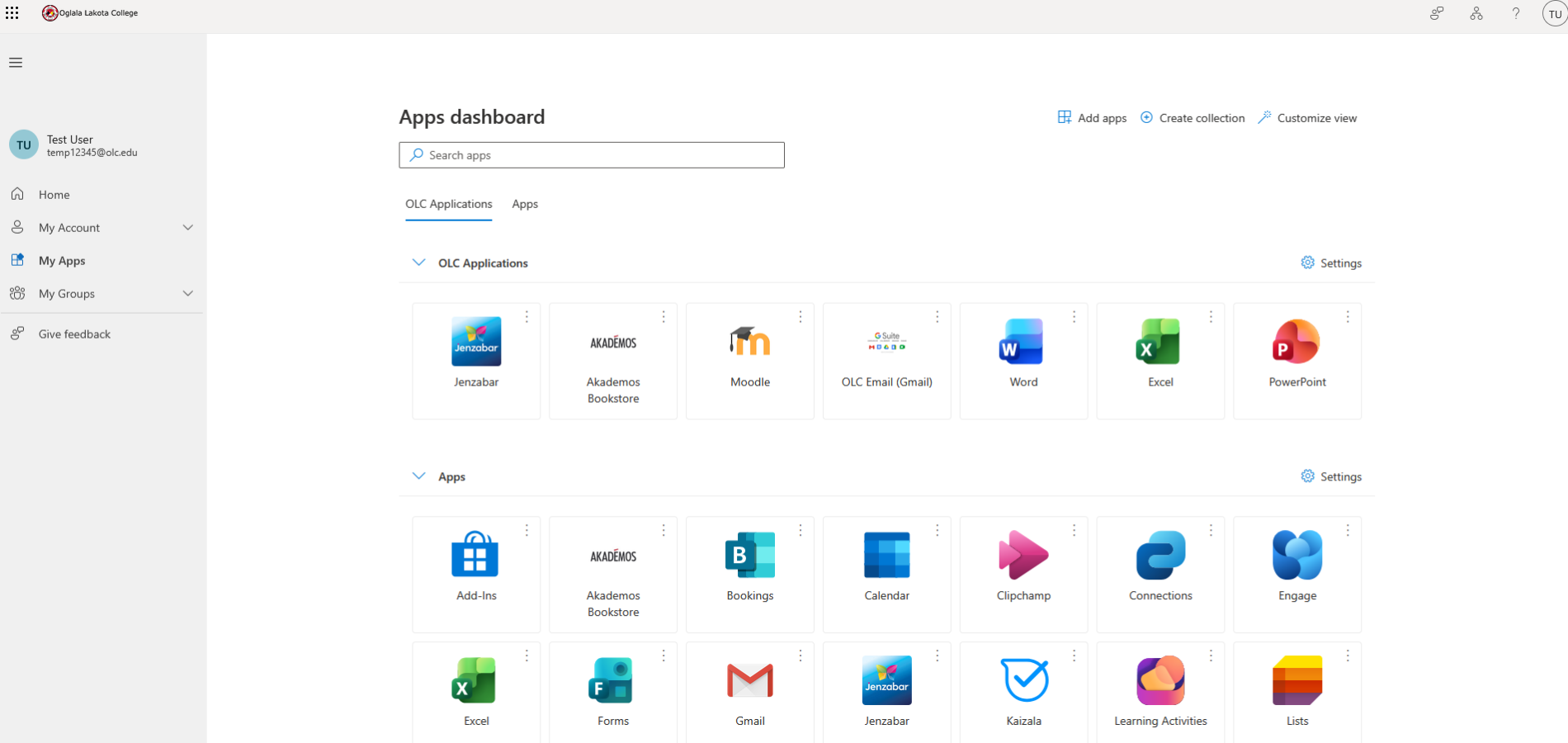Launch the PowerPoint app
The width and height of the screenshot is (1568, 743).
[1297, 362]
